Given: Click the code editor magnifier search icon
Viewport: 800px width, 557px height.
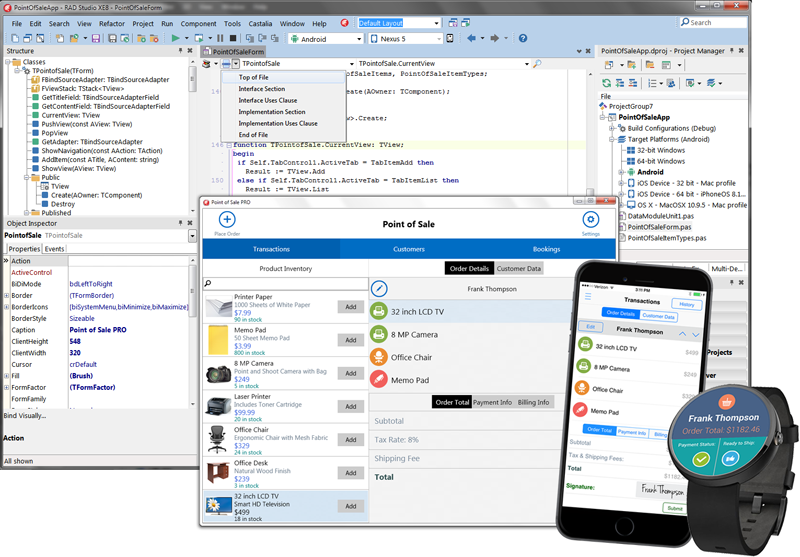Looking at the screenshot, I should click(537, 64).
